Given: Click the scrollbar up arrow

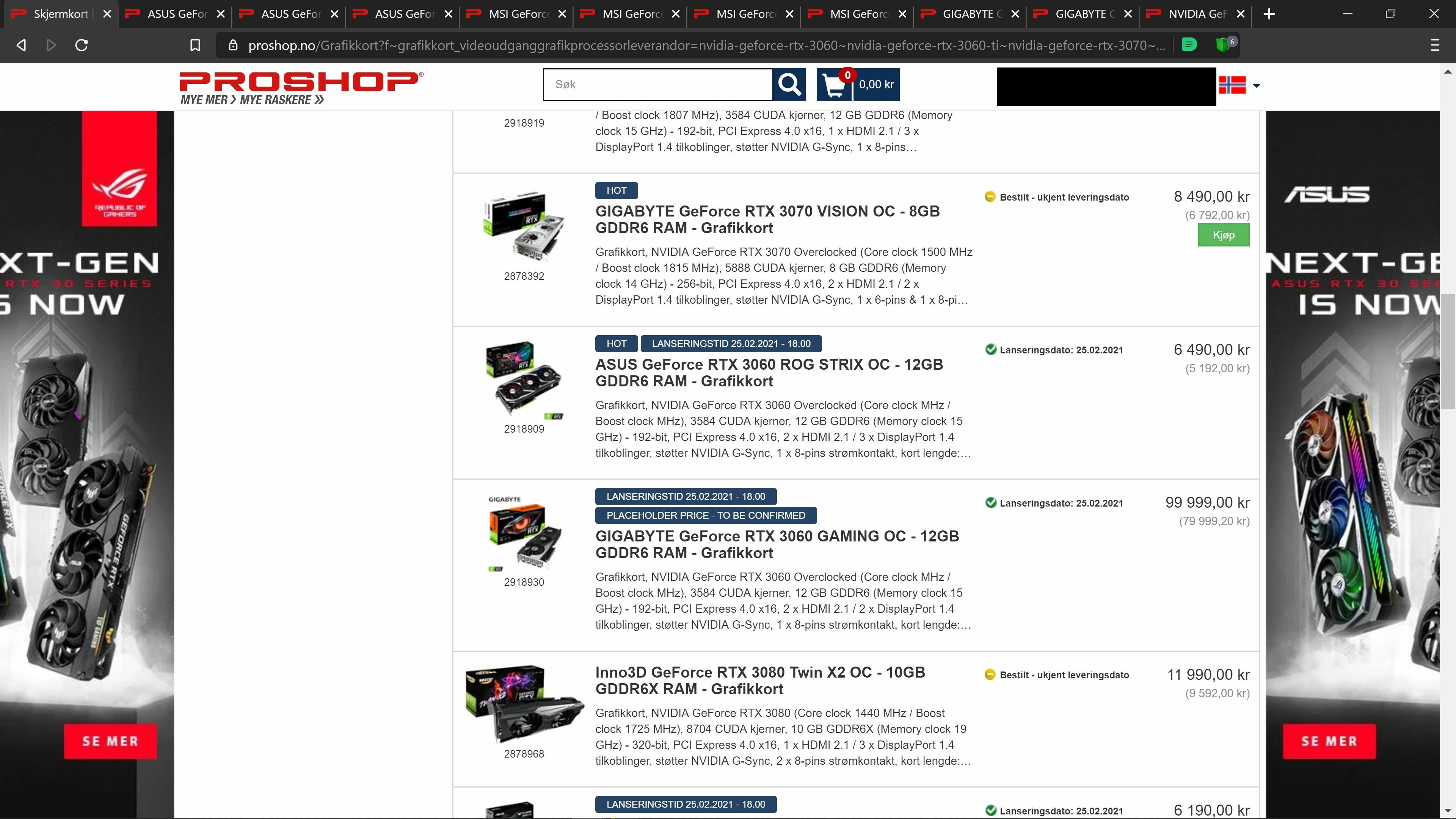Looking at the screenshot, I should pos(1448,72).
